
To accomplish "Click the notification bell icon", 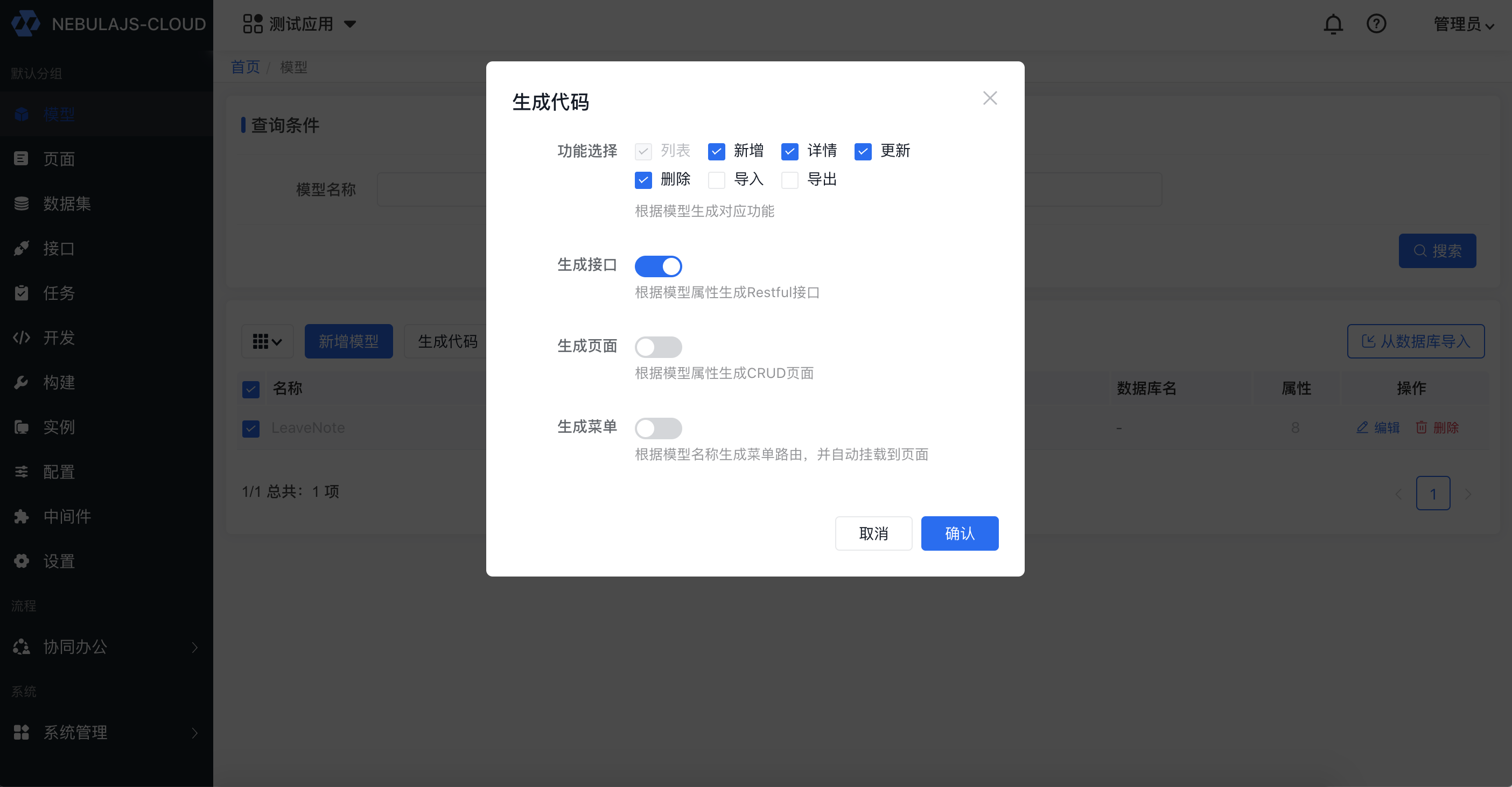I will pos(1333,24).
